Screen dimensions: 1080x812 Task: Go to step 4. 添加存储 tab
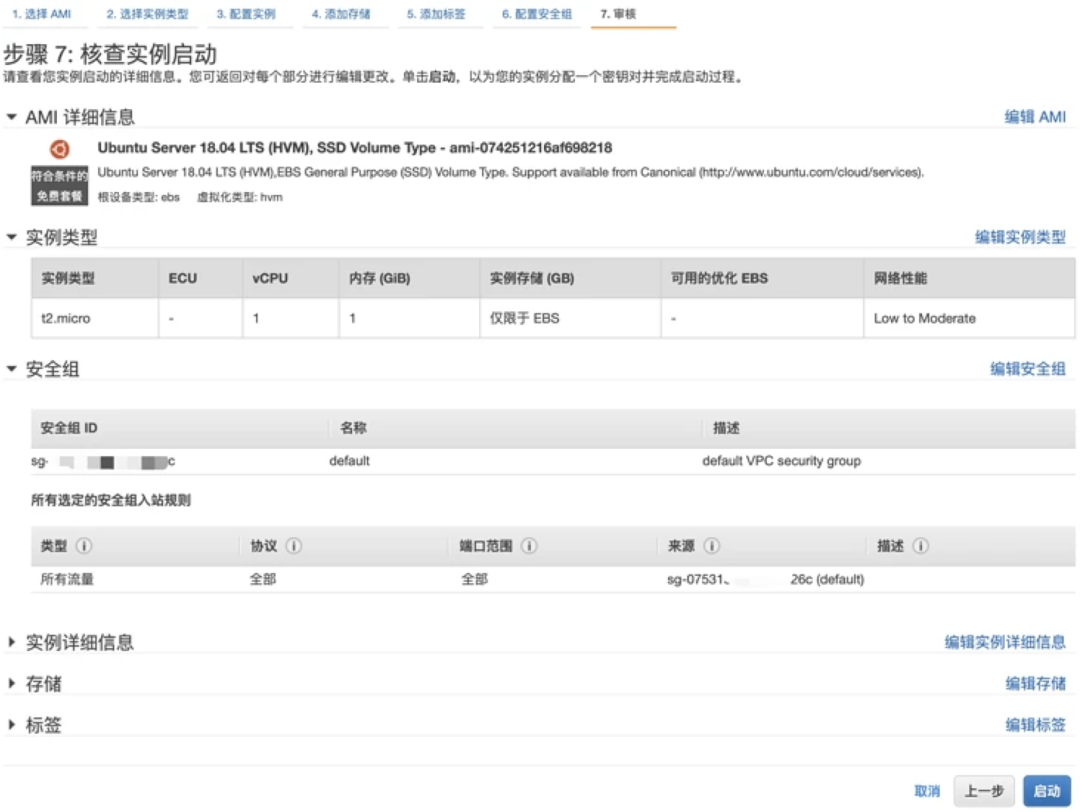tap(341, 14)
